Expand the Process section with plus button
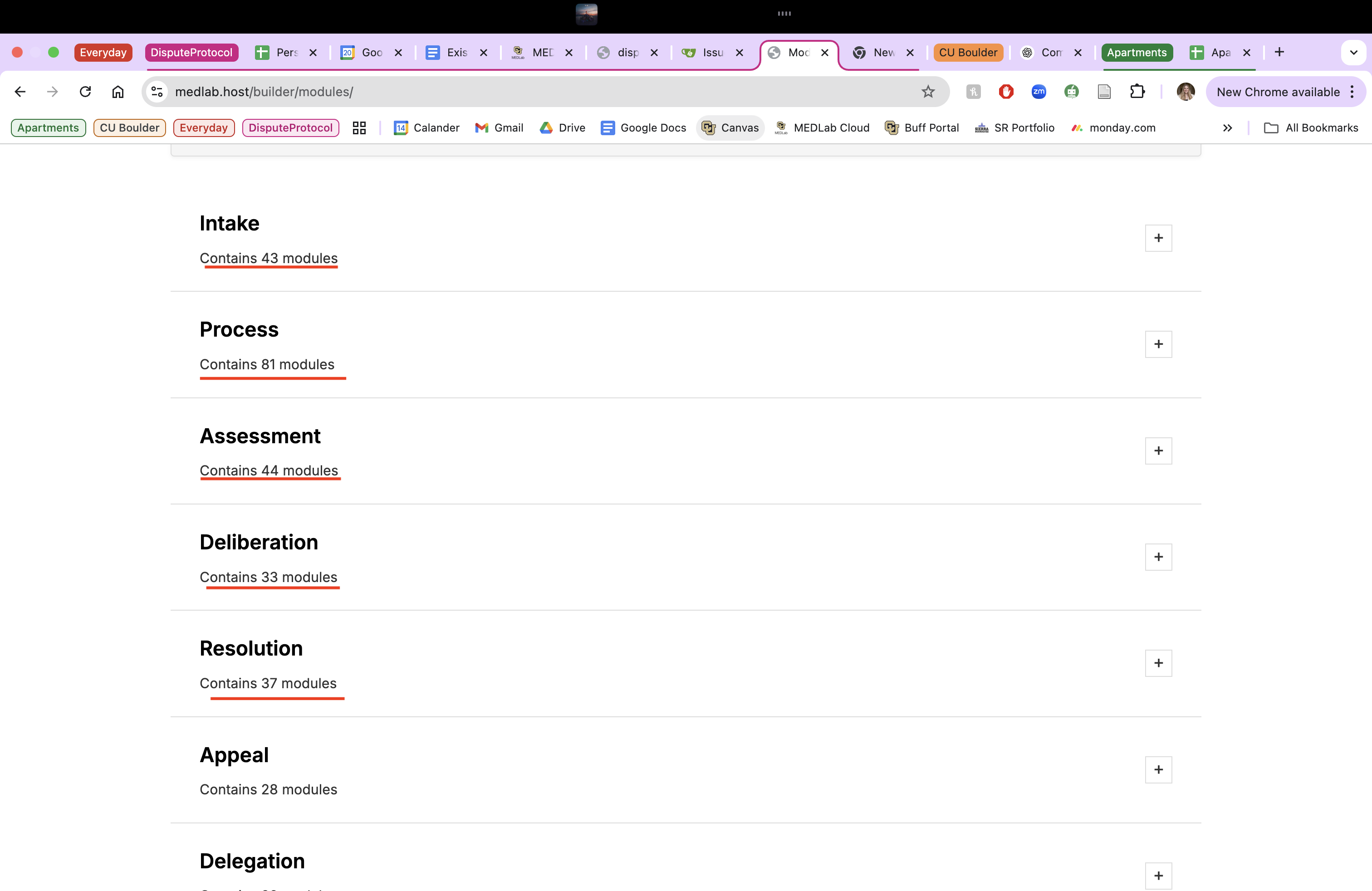The image size is (1372, 891). 1158,344
